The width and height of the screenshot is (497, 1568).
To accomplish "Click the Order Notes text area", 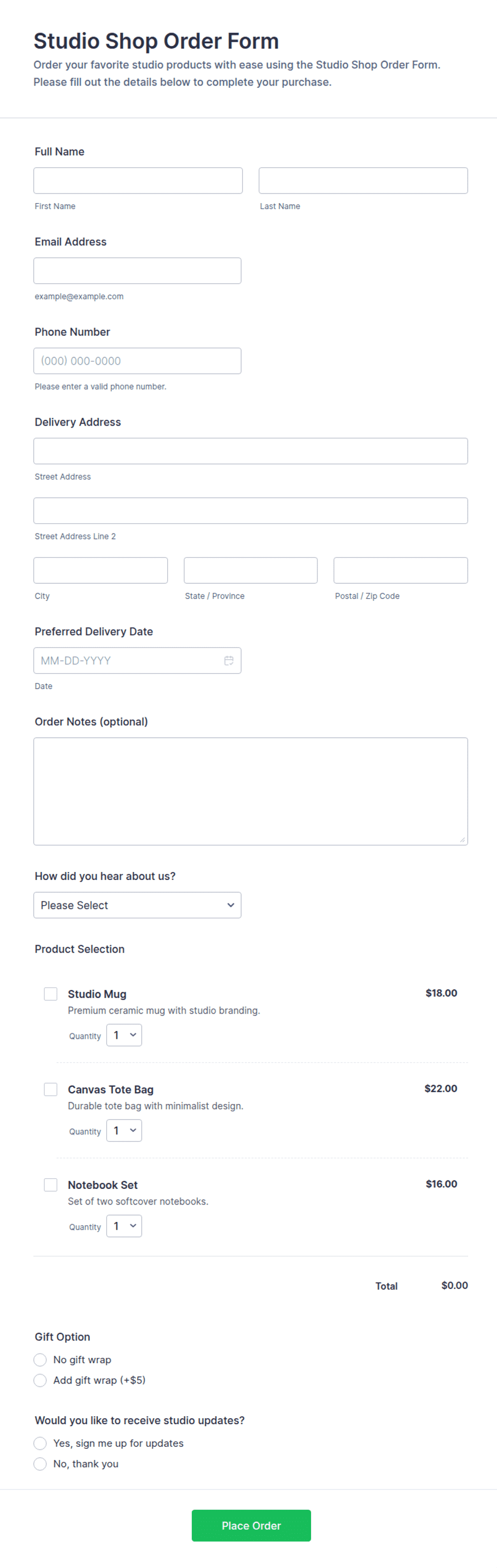I will pos(251,791).
